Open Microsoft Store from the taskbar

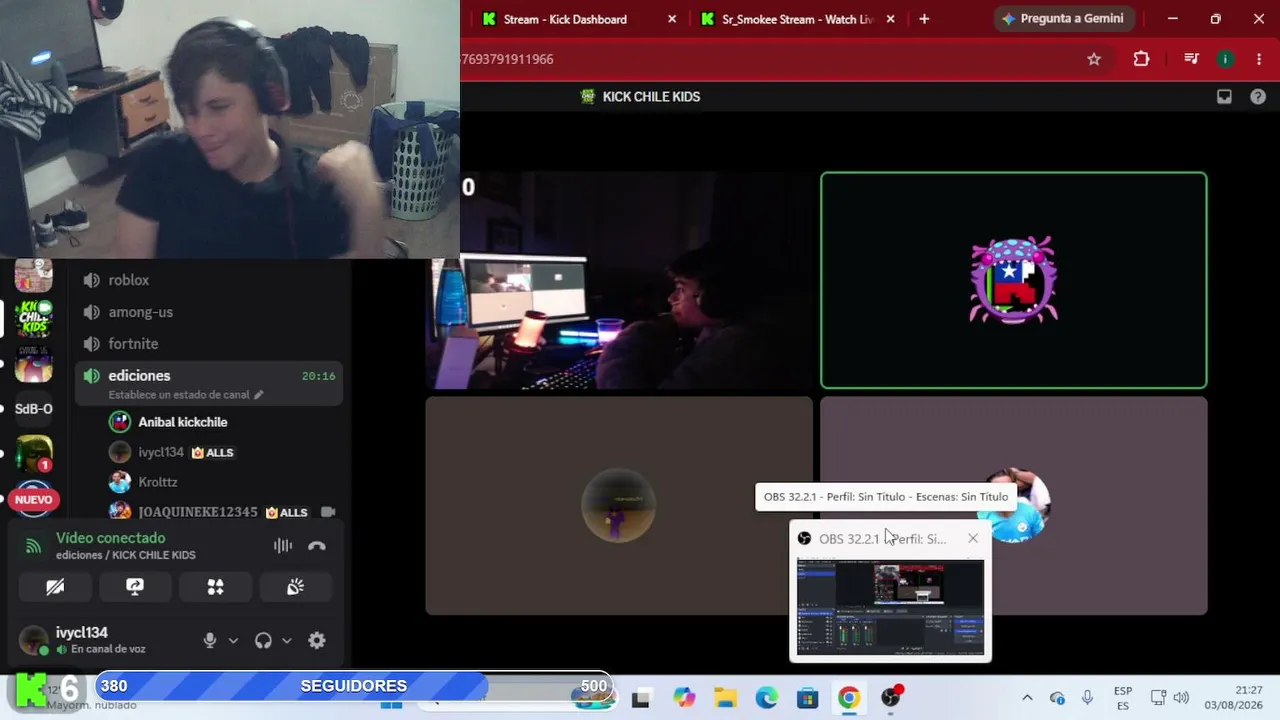coord(808,698)
